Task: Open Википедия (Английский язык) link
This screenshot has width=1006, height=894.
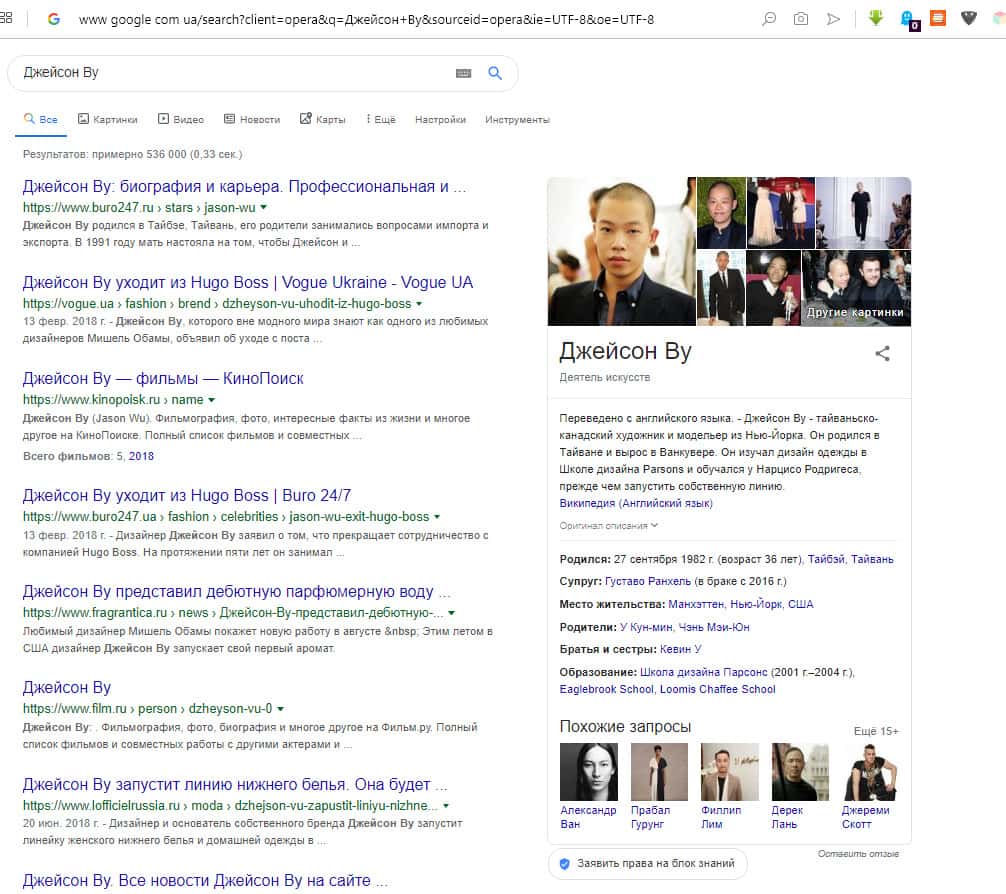Action: (x=636, y=504)
